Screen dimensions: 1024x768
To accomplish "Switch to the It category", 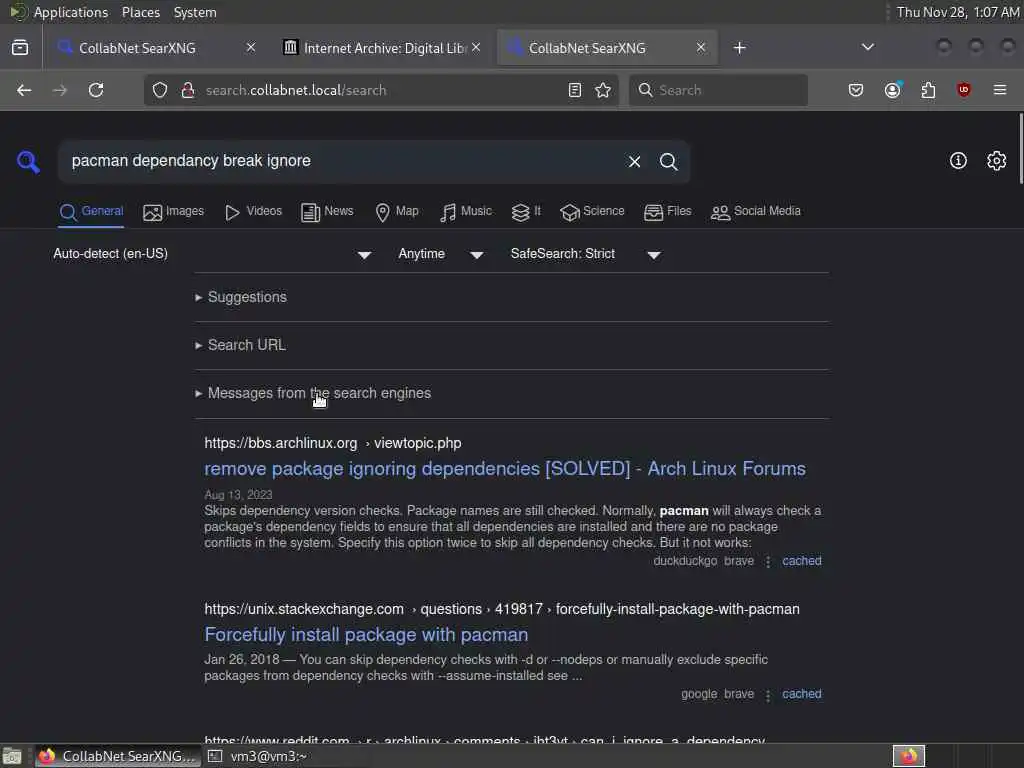I will 526,212.
